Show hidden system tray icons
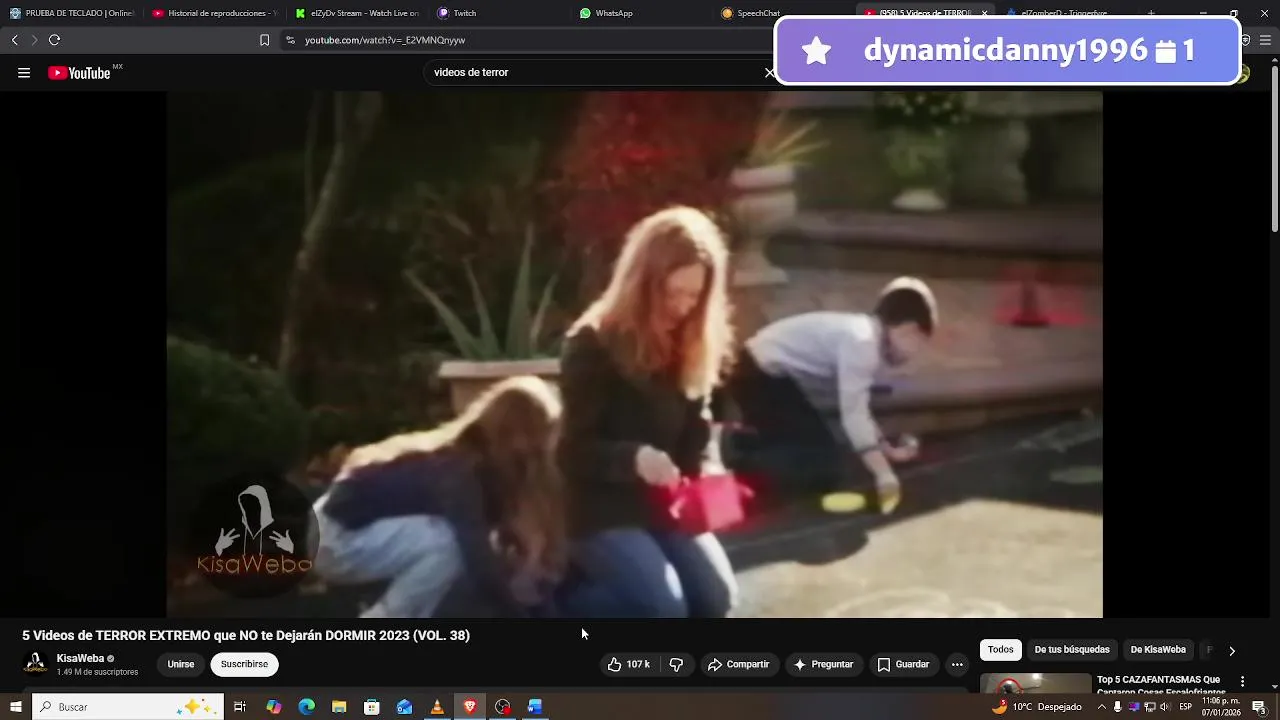The height and width of the screenshot is (720, 1280). (1102, 707)
